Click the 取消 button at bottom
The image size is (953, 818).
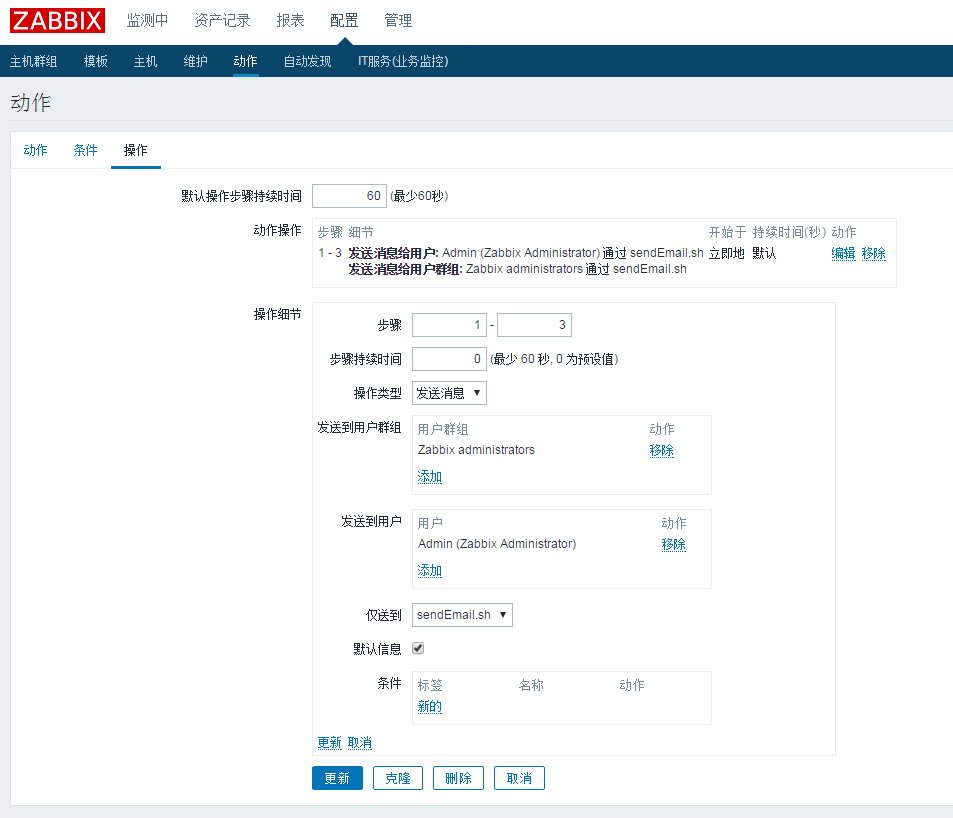click(x=519, y=778)
